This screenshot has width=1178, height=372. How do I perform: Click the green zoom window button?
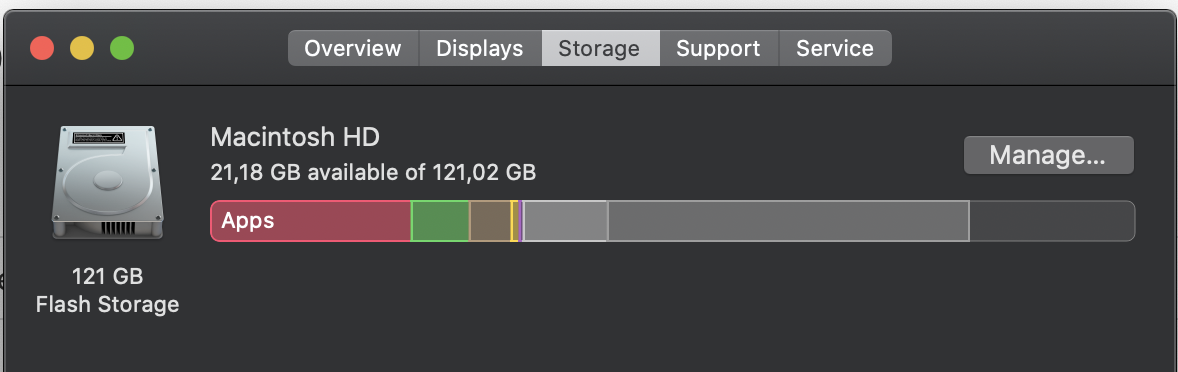(122, 49)
